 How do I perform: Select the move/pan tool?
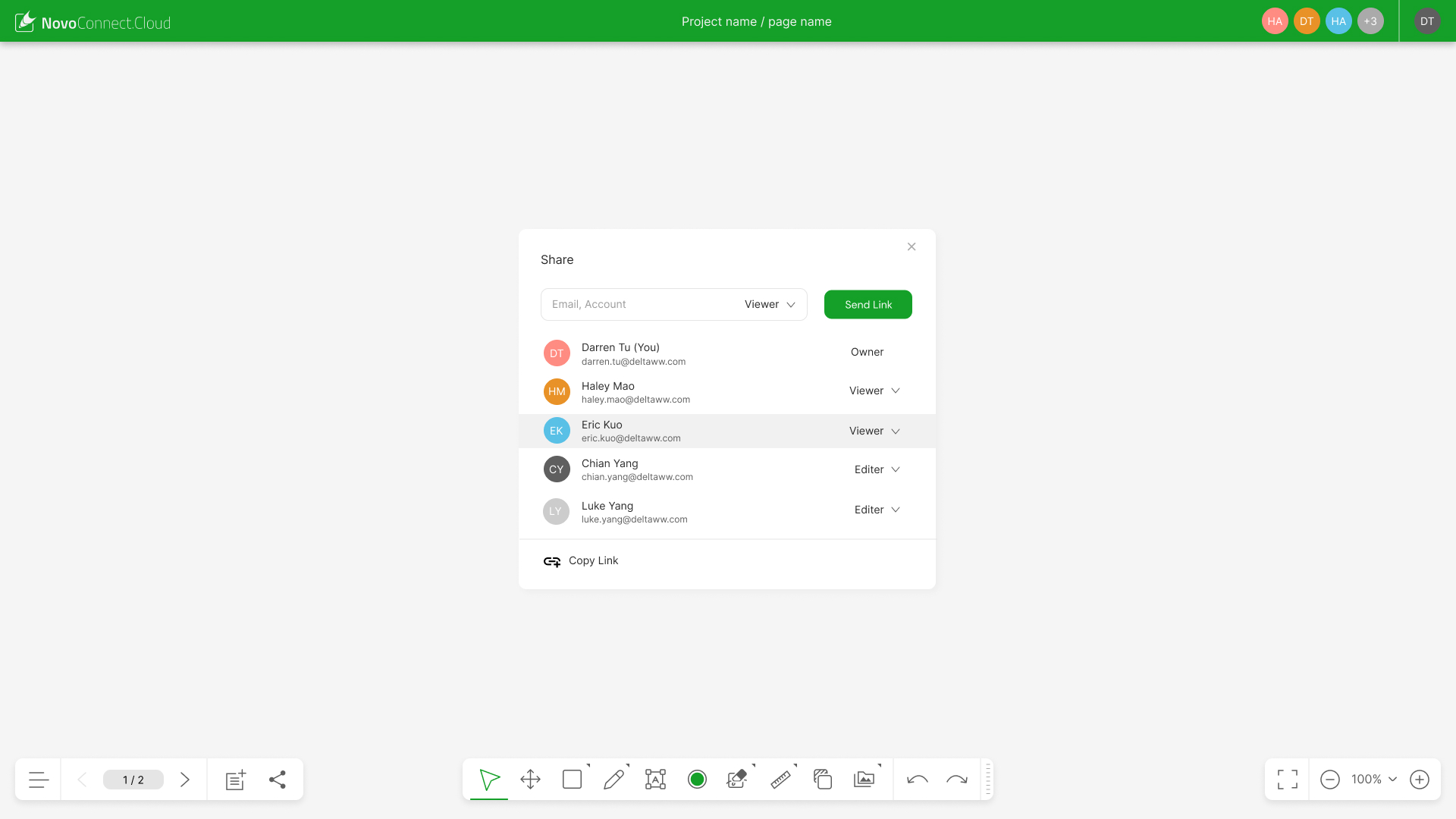[531, 779]
